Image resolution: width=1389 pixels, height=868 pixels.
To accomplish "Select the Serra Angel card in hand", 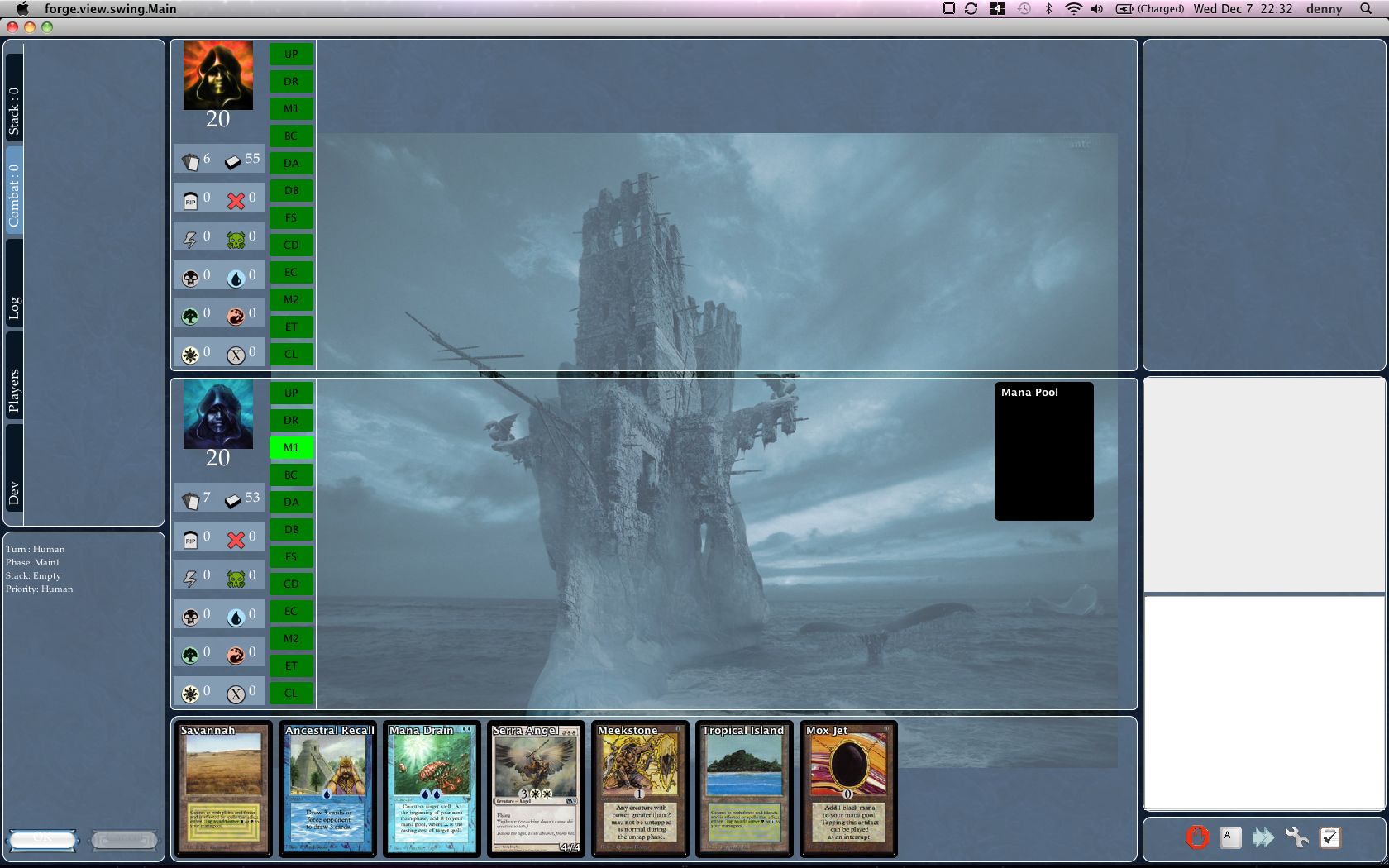I will point(536,789).
